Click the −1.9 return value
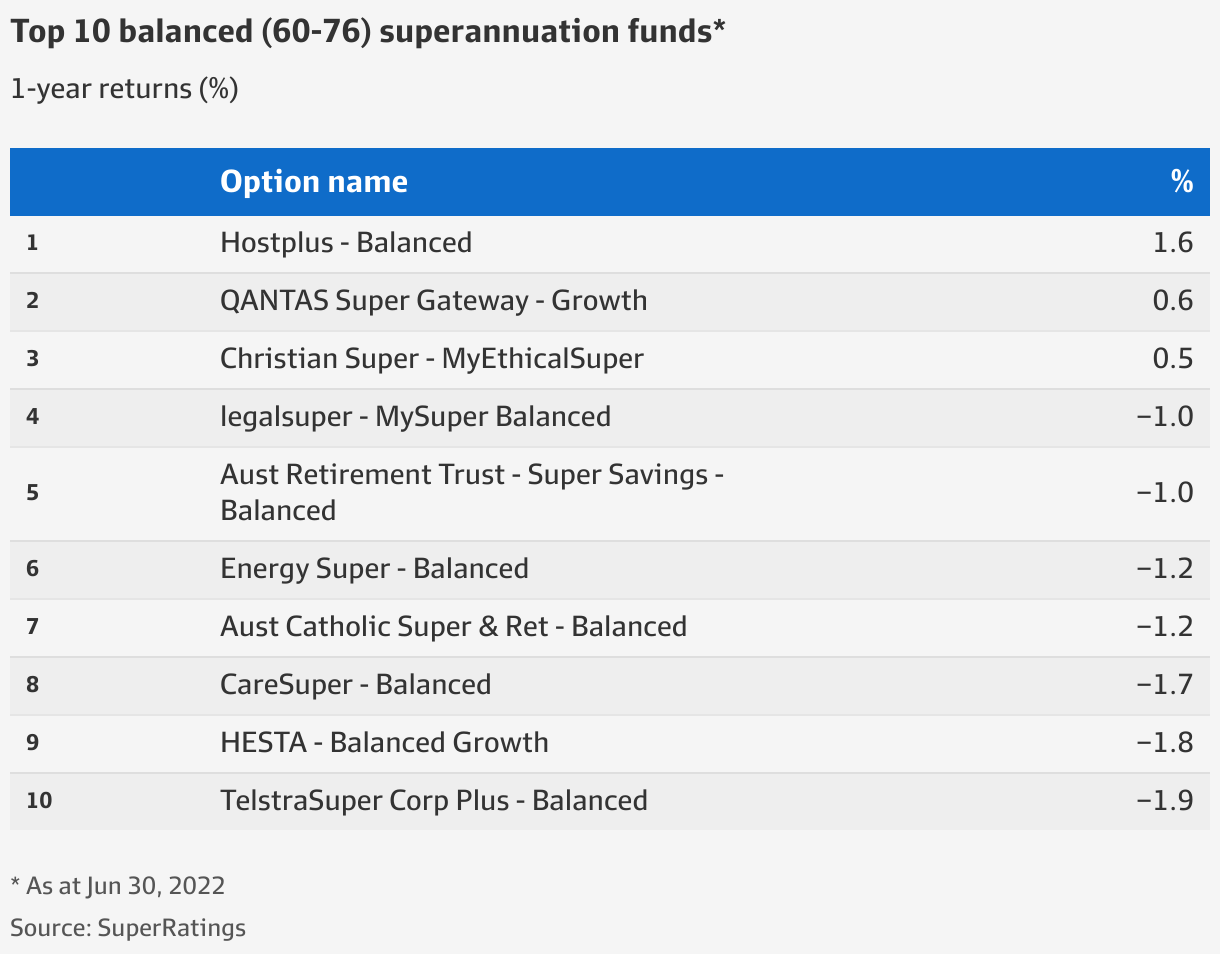 (1165, 801)
